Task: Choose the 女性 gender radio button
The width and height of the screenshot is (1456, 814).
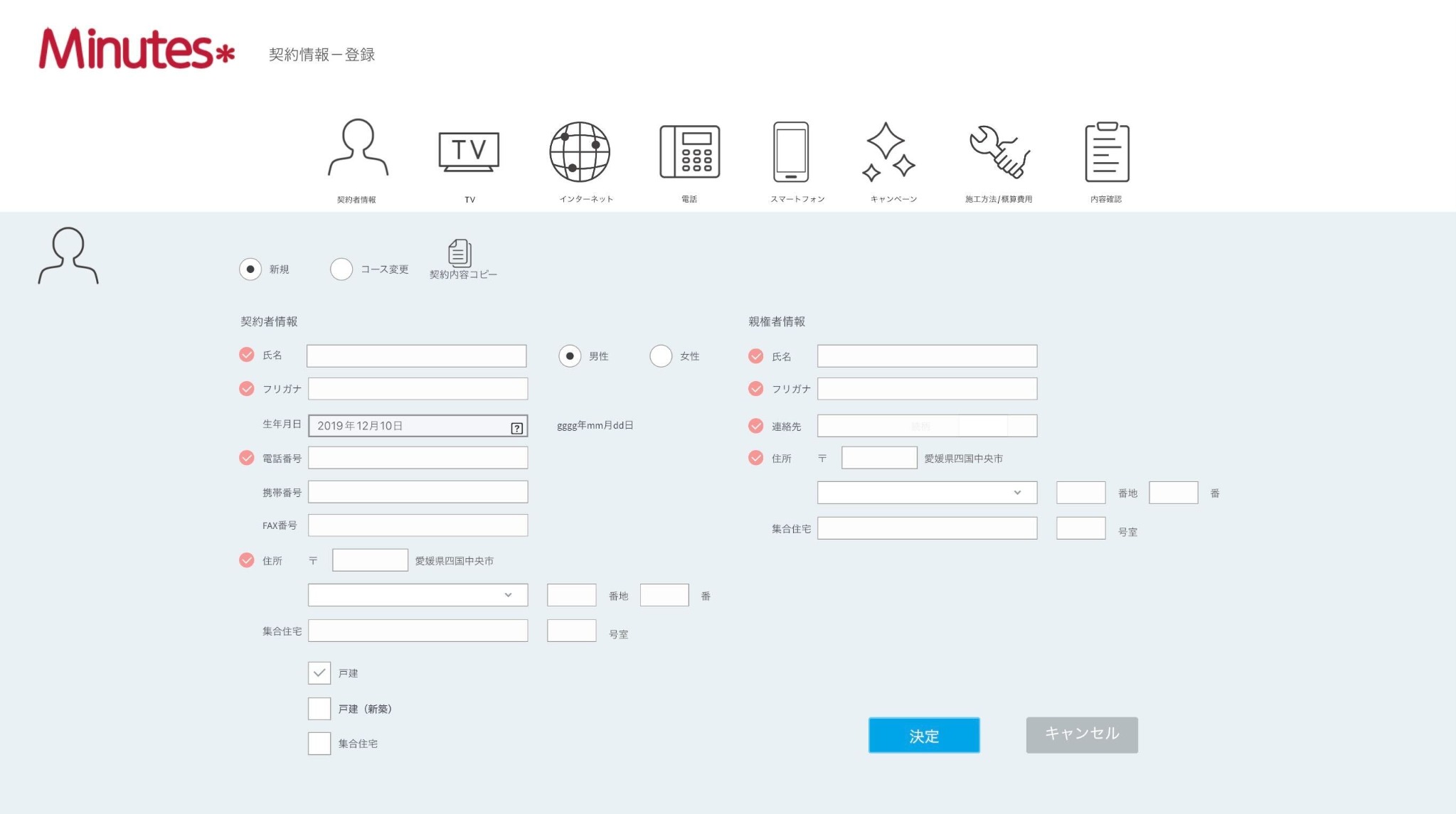Action: click(661, 356)
